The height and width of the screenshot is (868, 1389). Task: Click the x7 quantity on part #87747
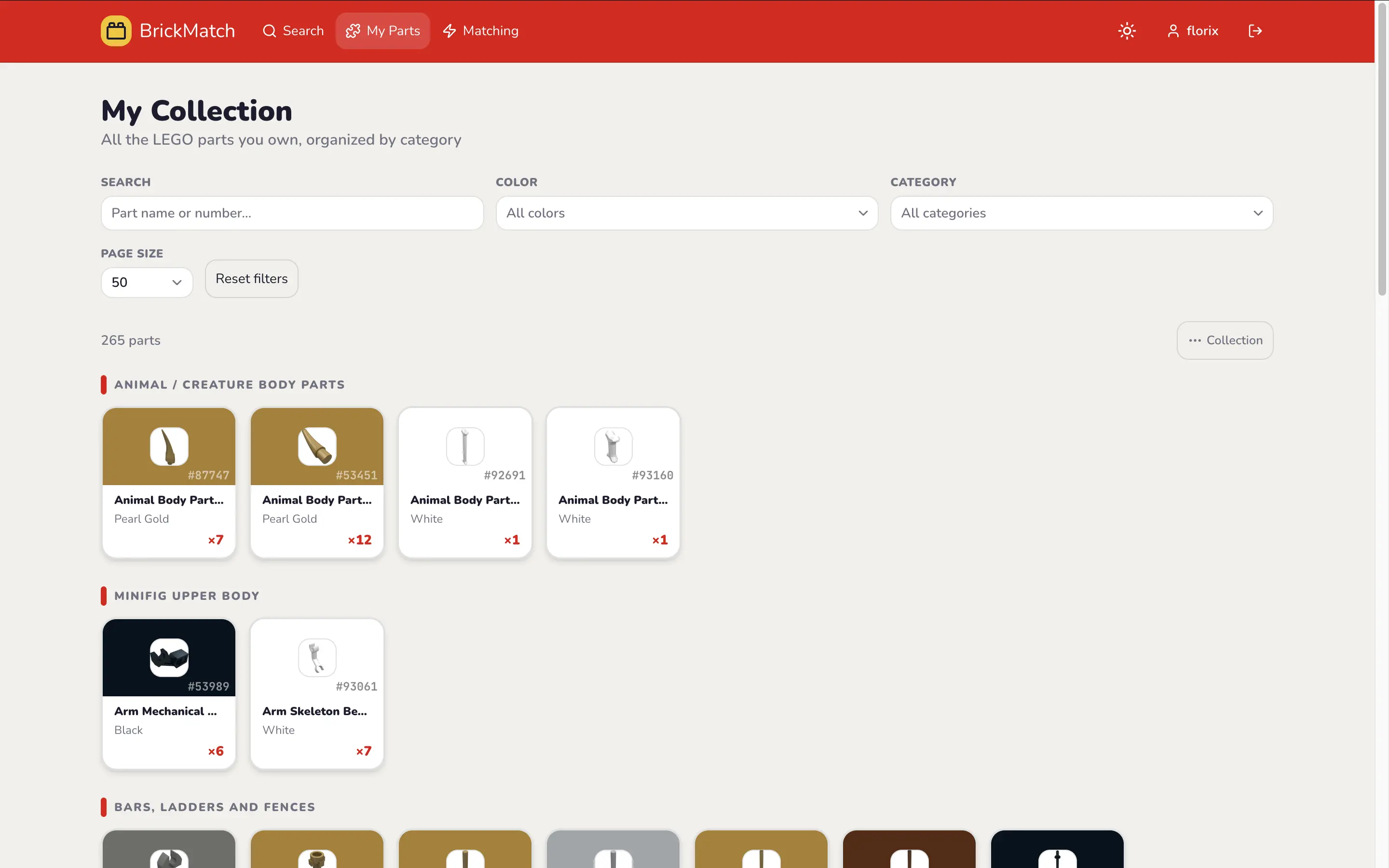coord(216,540)
